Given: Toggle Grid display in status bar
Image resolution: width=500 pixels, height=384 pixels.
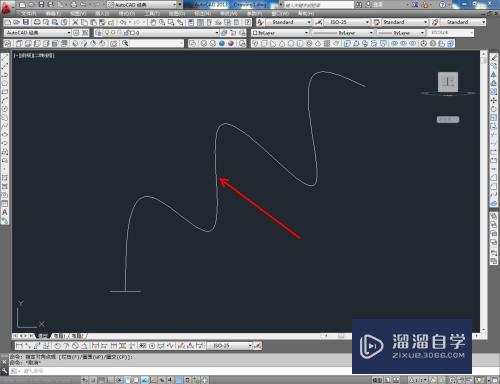Looking at the screenshot, I should (102, 380).
